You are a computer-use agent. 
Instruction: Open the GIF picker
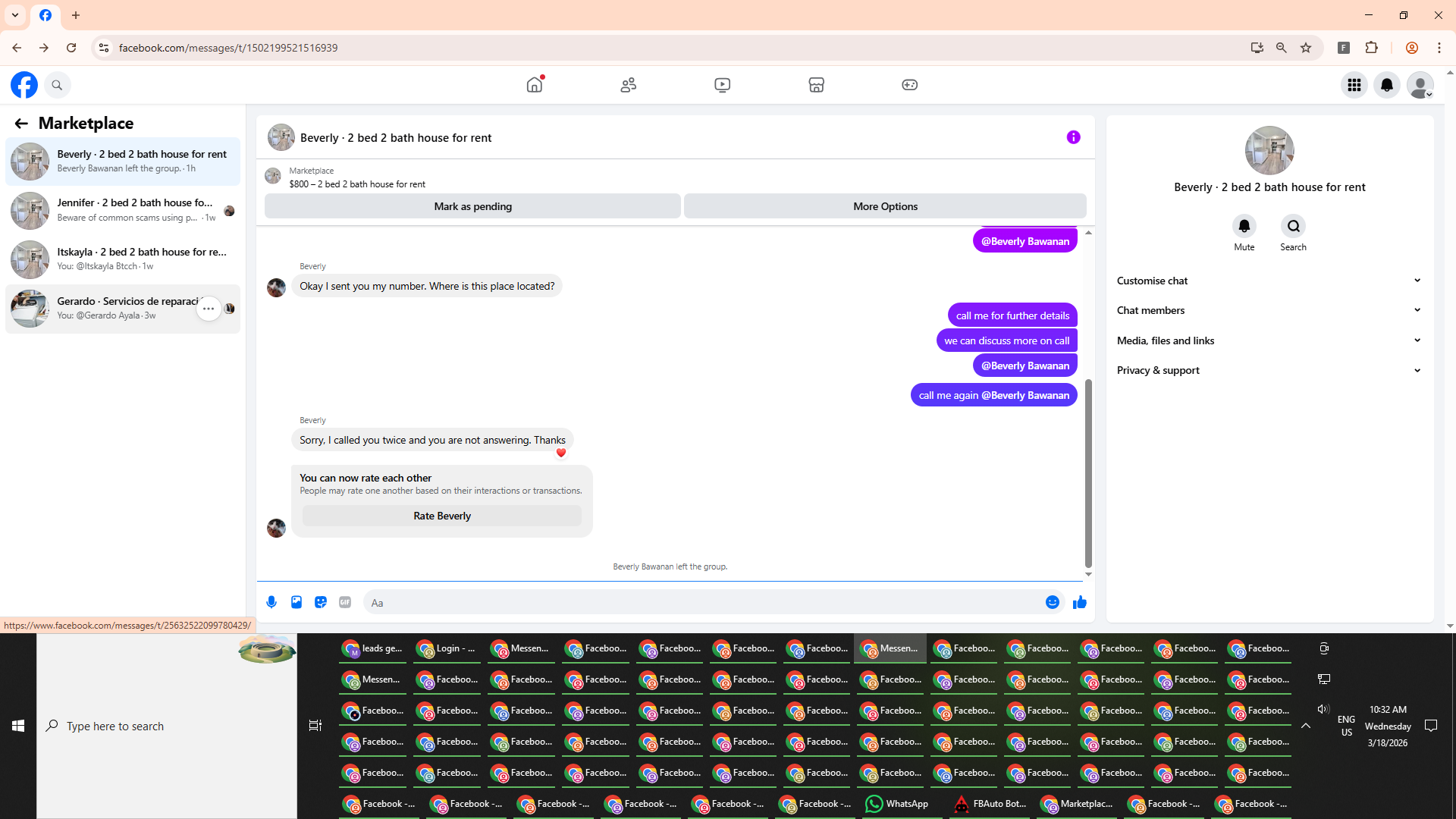point(345,602)
